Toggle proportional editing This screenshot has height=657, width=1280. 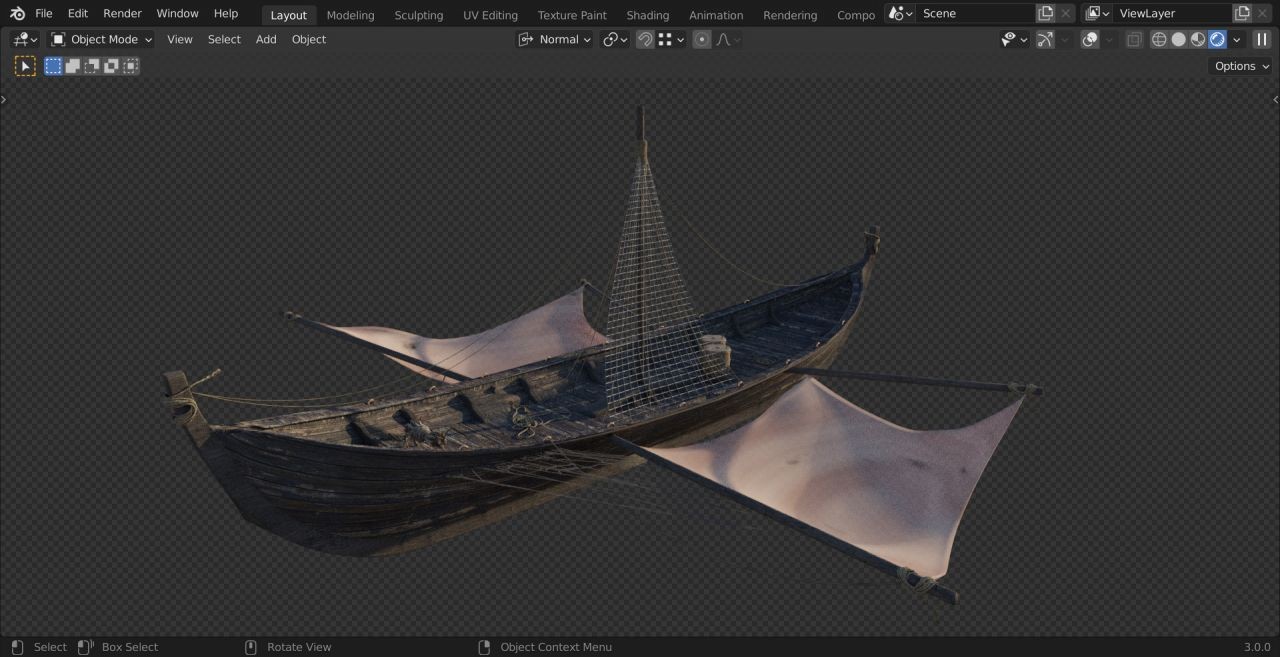pyautogui.click(x=702, y=39)
